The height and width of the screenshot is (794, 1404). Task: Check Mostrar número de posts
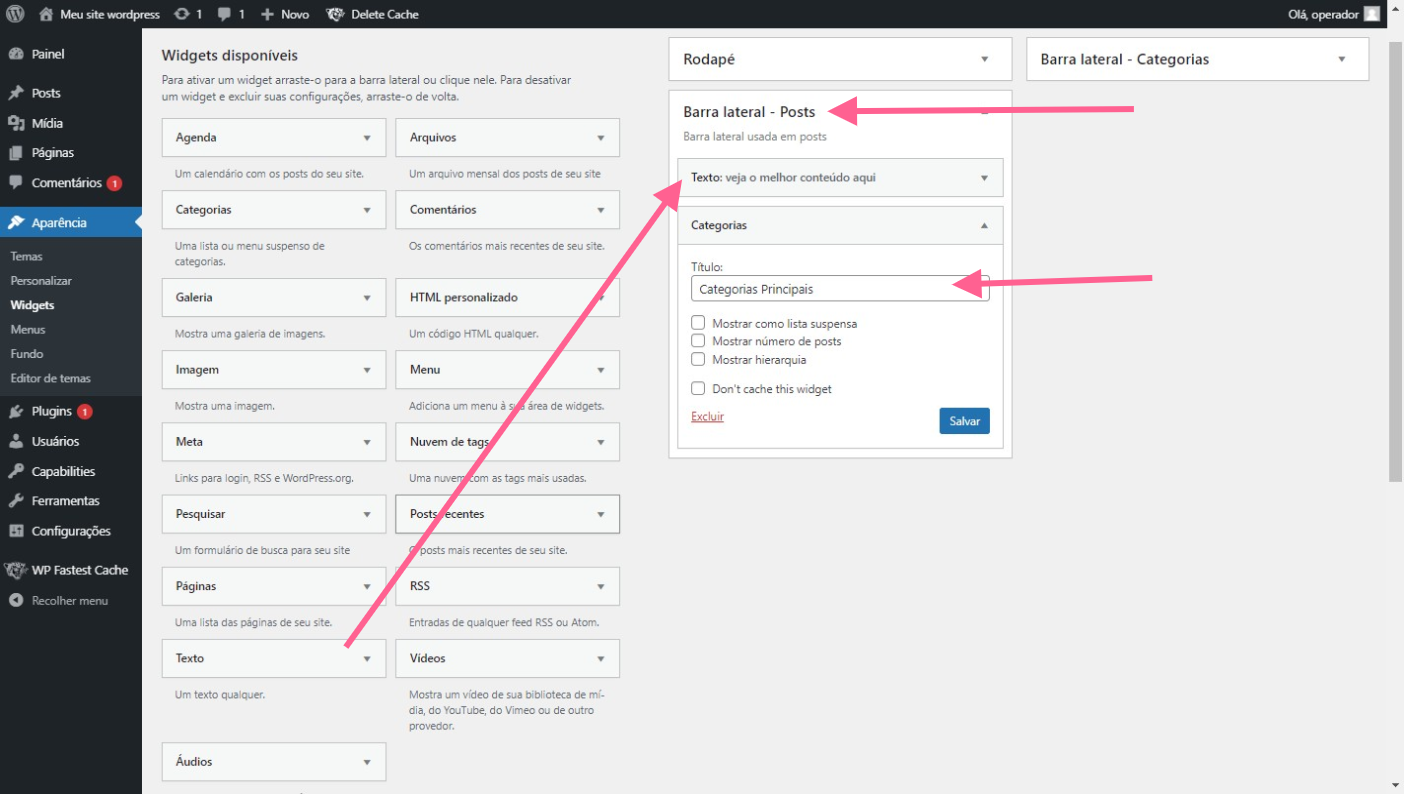(x=698, y=341)
